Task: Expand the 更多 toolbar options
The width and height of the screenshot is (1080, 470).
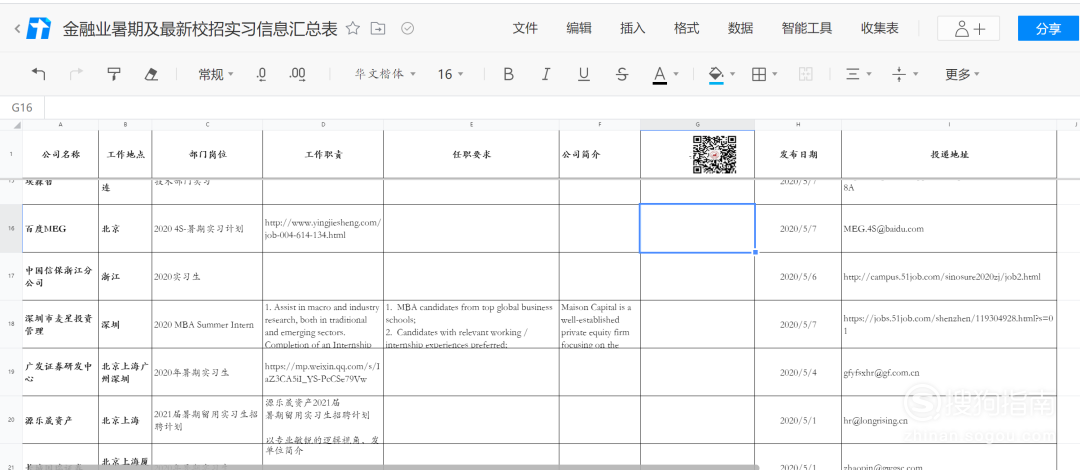Action: tap(962, 74)
